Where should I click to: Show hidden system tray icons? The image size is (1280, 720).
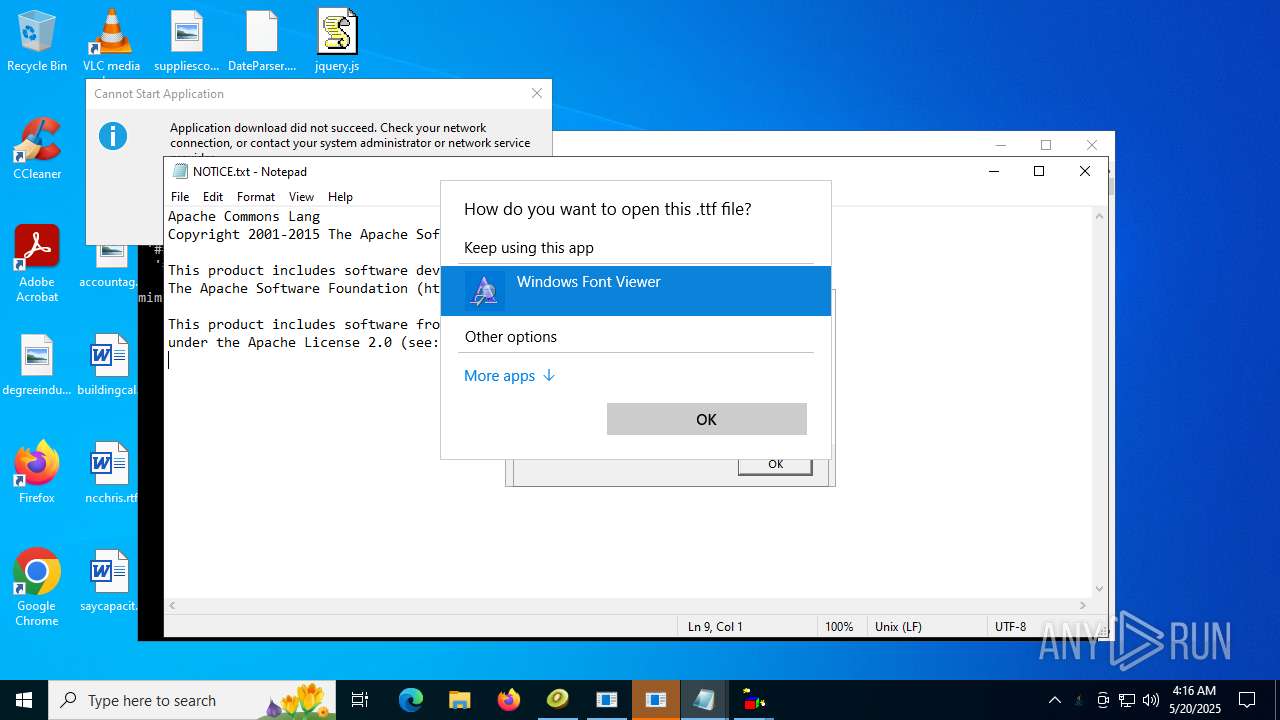coord(1054,700)
